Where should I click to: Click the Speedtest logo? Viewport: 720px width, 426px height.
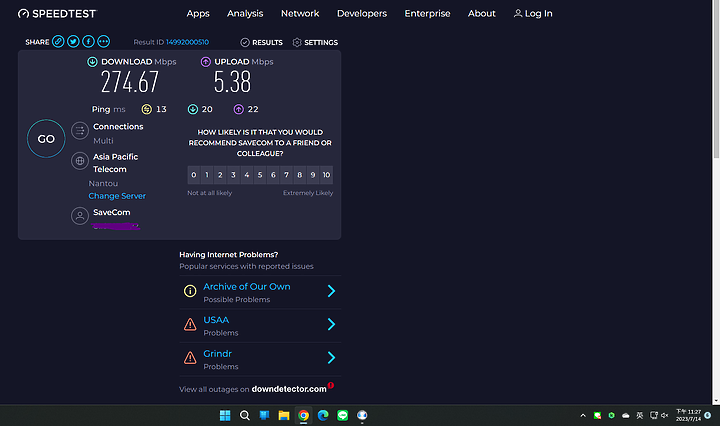tap(57, 14)
